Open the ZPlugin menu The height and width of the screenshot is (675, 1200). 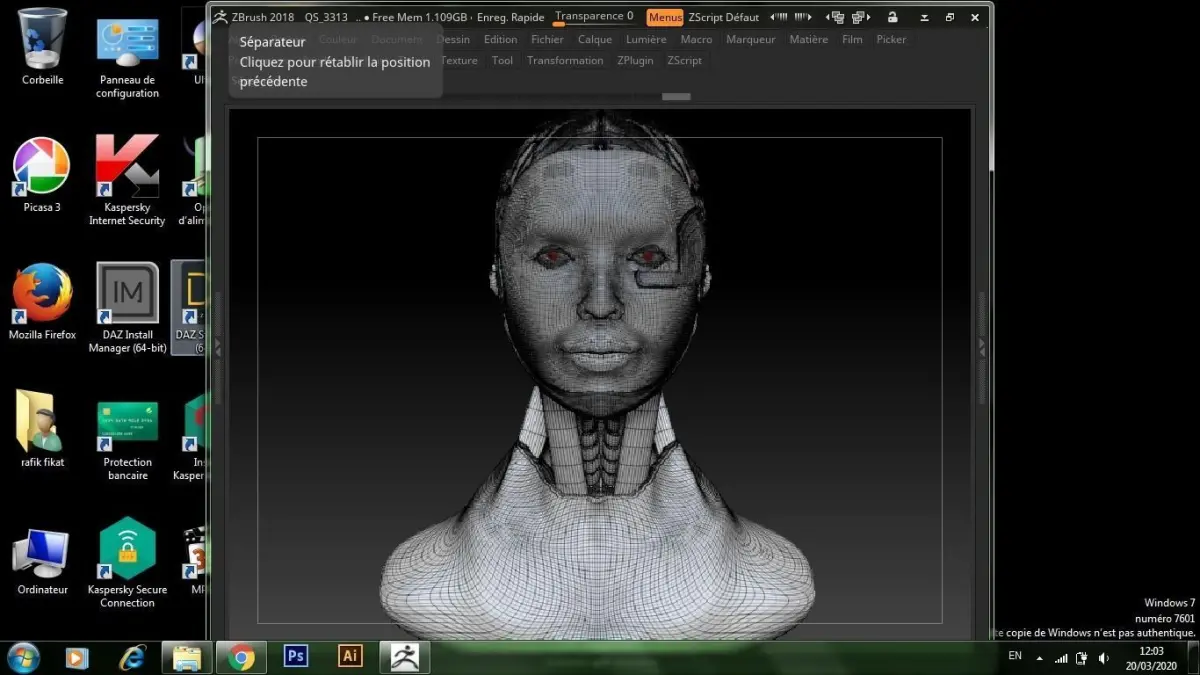(x=635, y=61)
